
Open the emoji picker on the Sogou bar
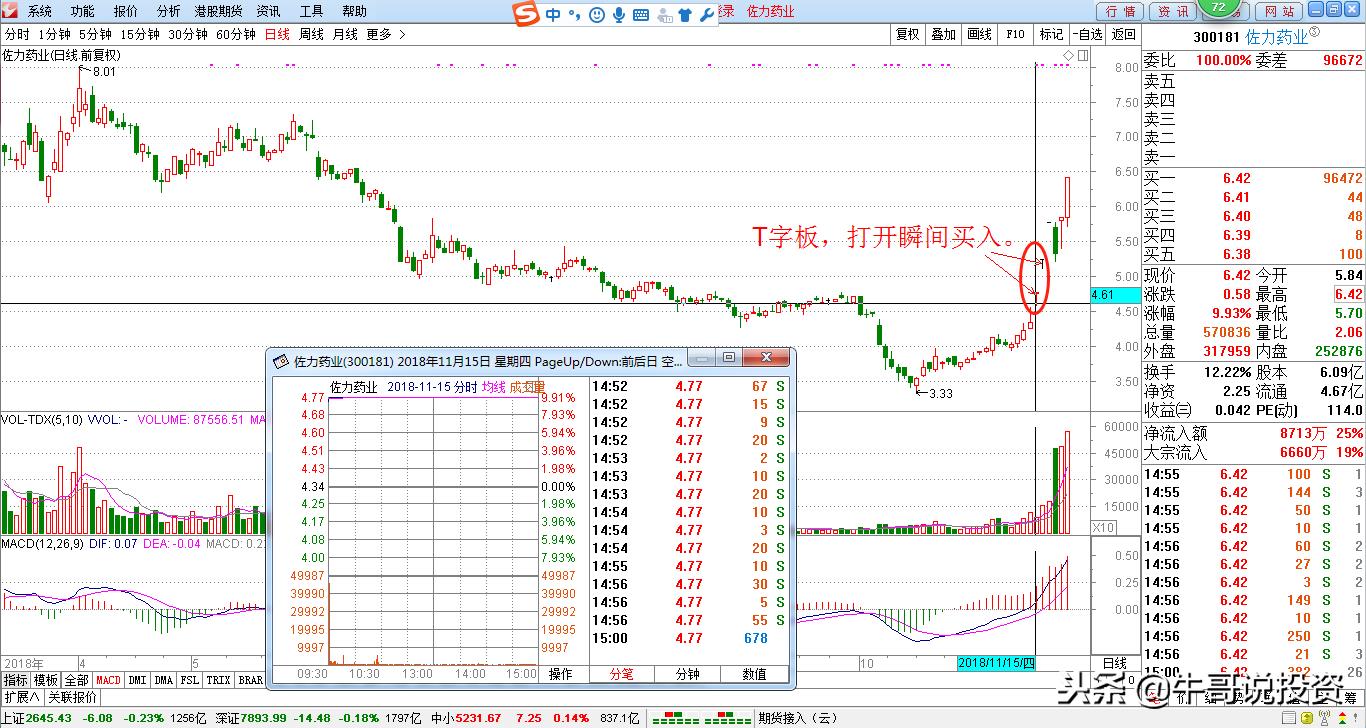tap(597, 13)
